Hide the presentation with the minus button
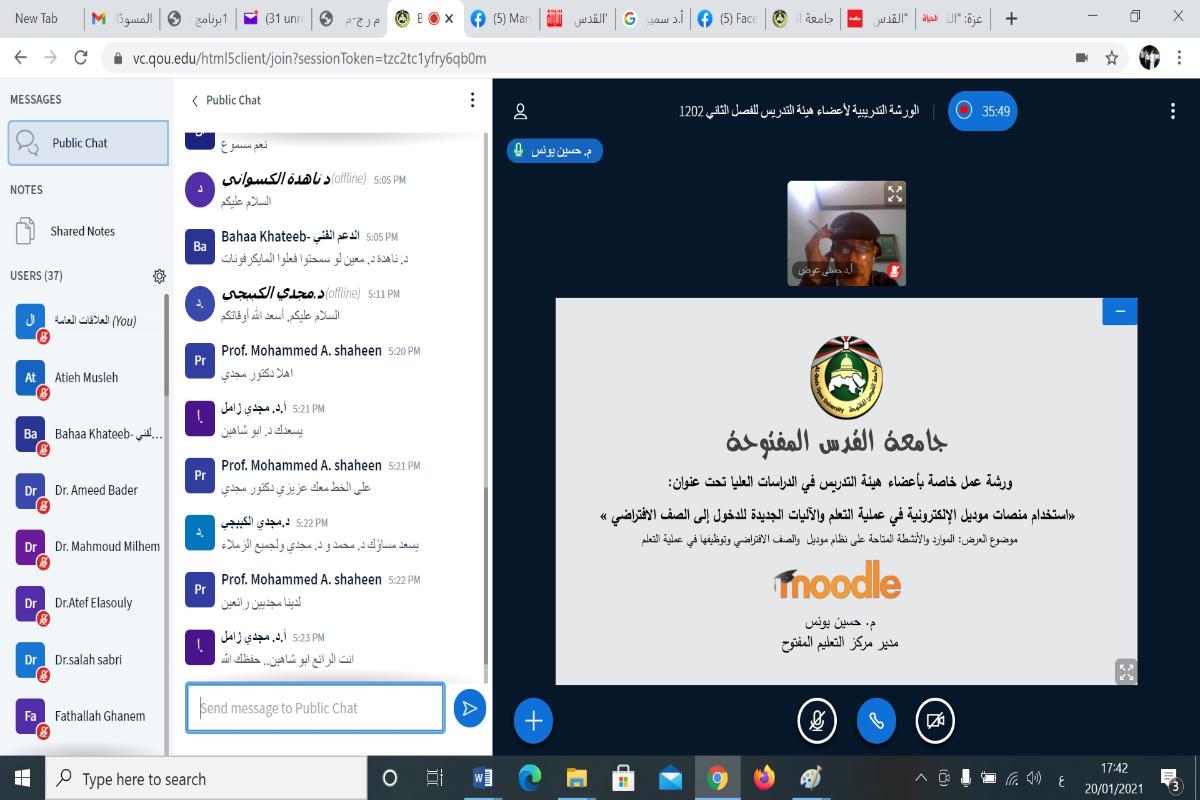The image size is (1200, 800). tap(1120, 311)
